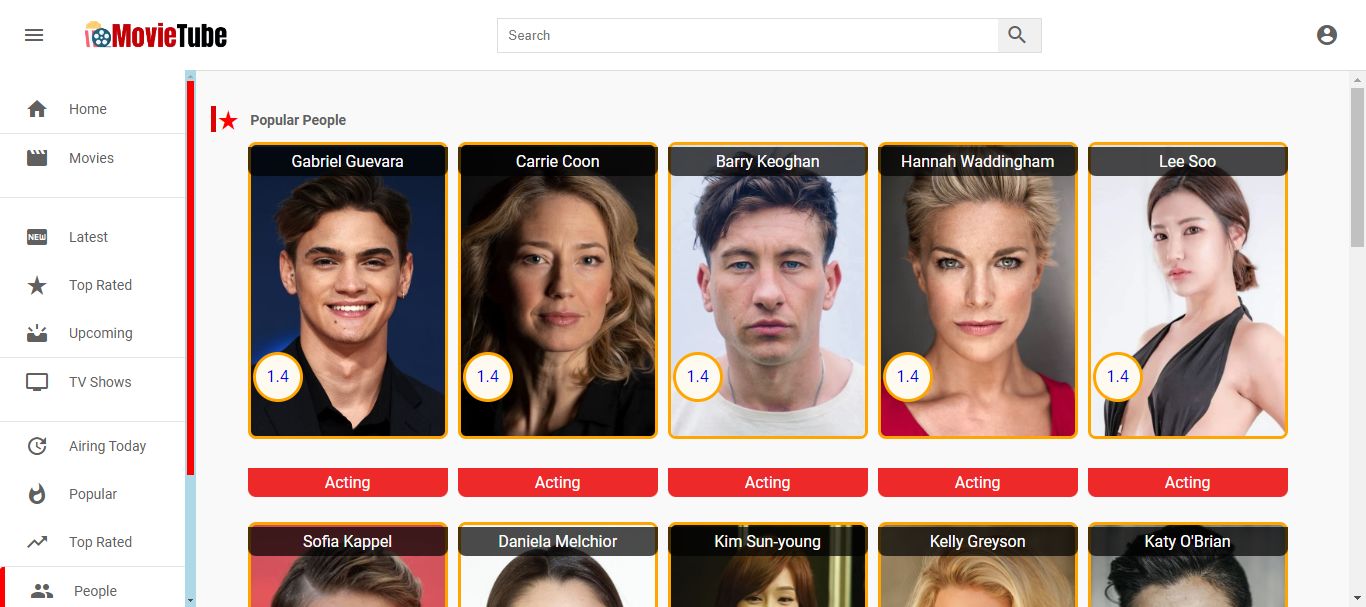Click the MovieTube logo
This screenshot has width=1366, height=607.
(156, 35)
